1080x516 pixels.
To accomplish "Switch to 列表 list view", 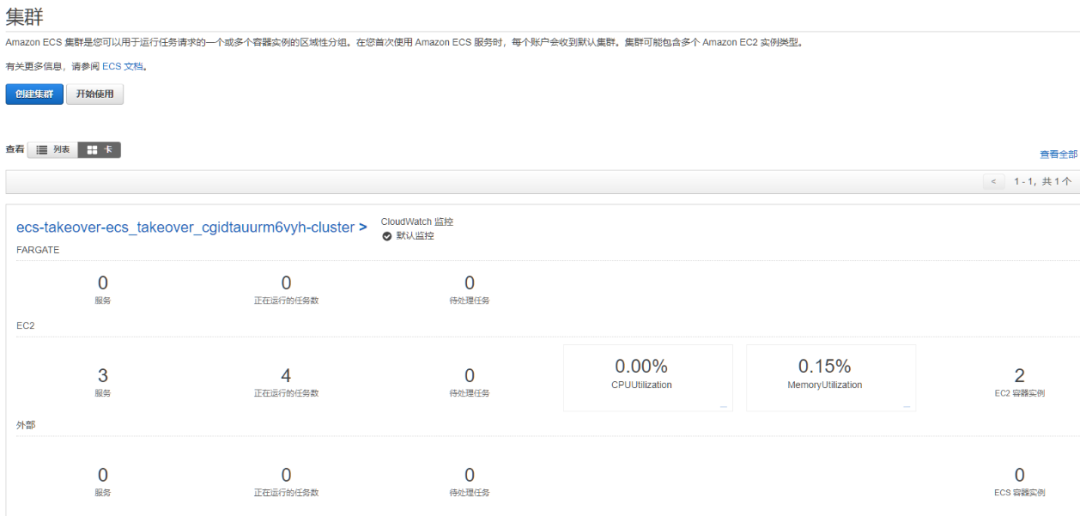I will pos(53,150).
